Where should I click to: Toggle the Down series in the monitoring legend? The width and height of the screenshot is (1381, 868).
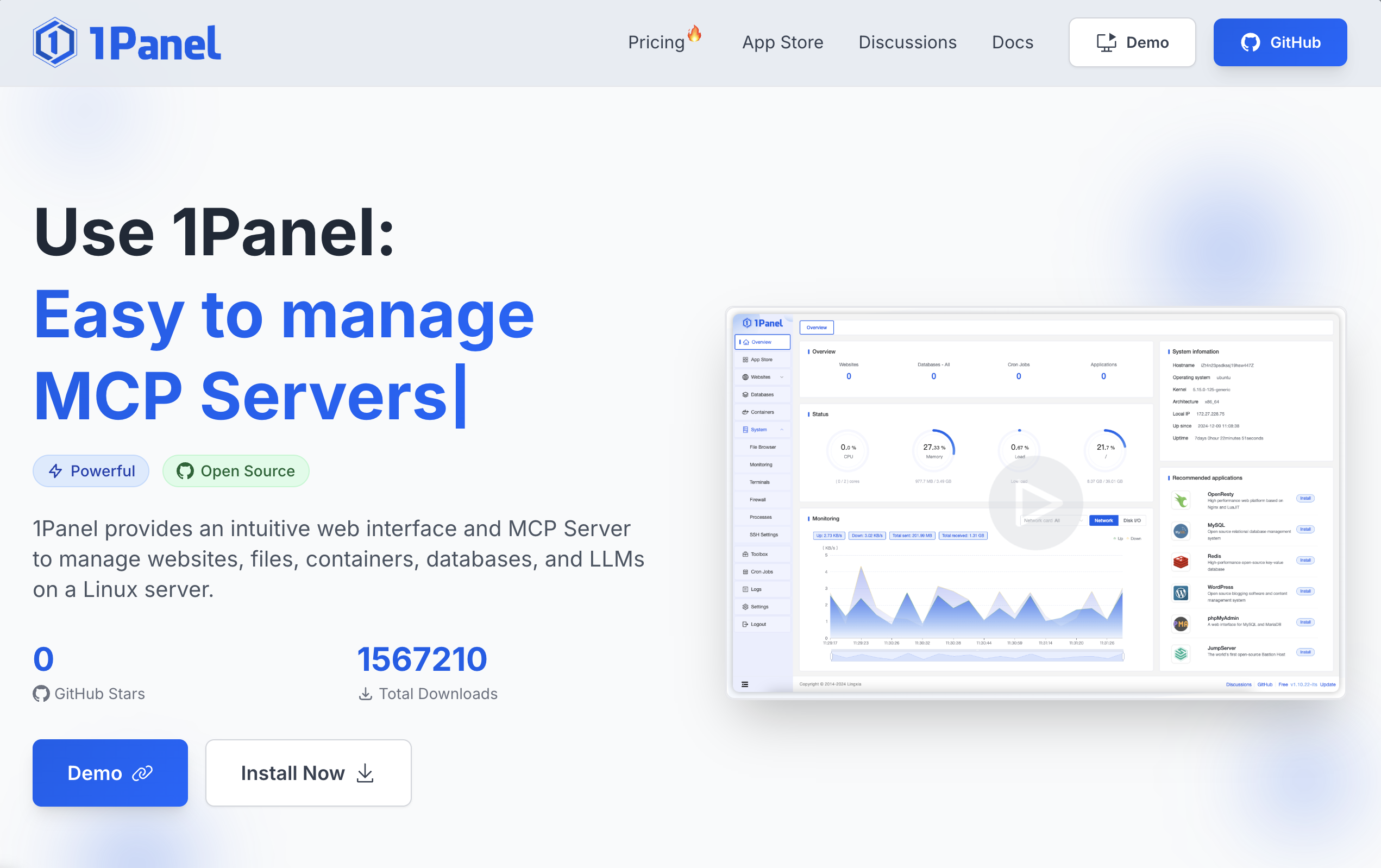(x=1134, y=539)
